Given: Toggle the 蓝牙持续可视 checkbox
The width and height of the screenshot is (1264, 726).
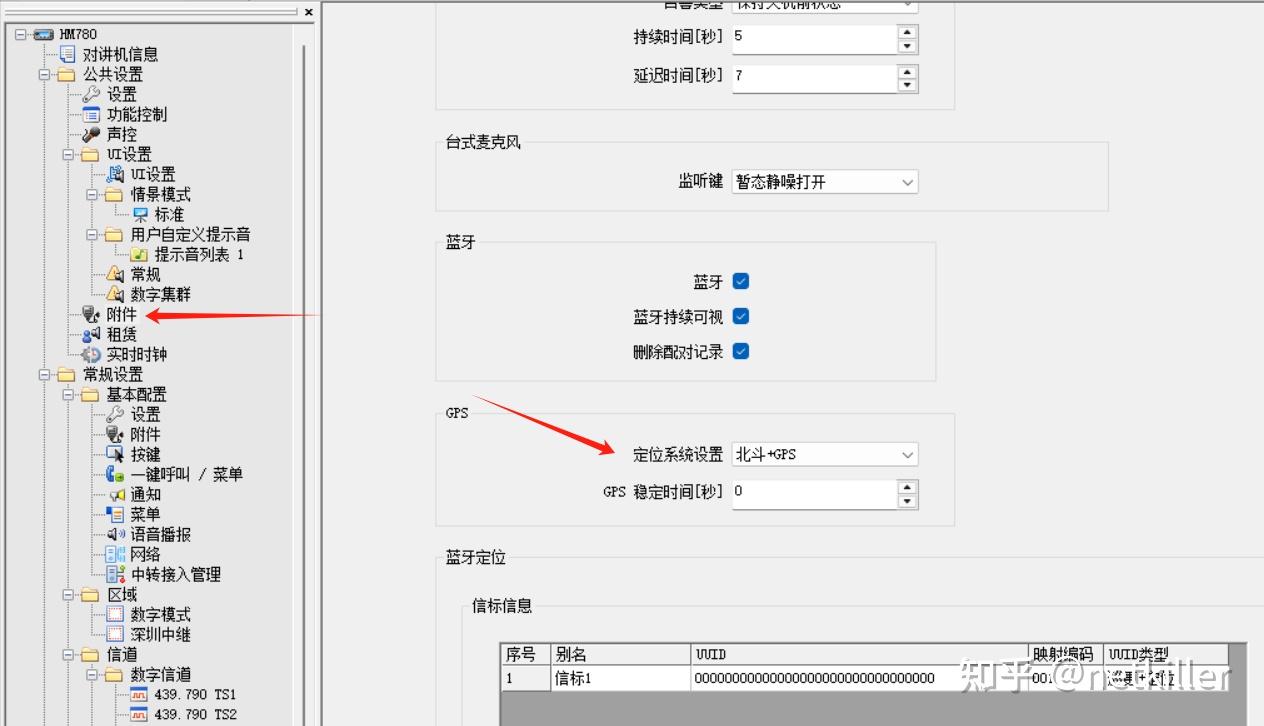Looking at the screenshot, I should click(x=741, y=316).
